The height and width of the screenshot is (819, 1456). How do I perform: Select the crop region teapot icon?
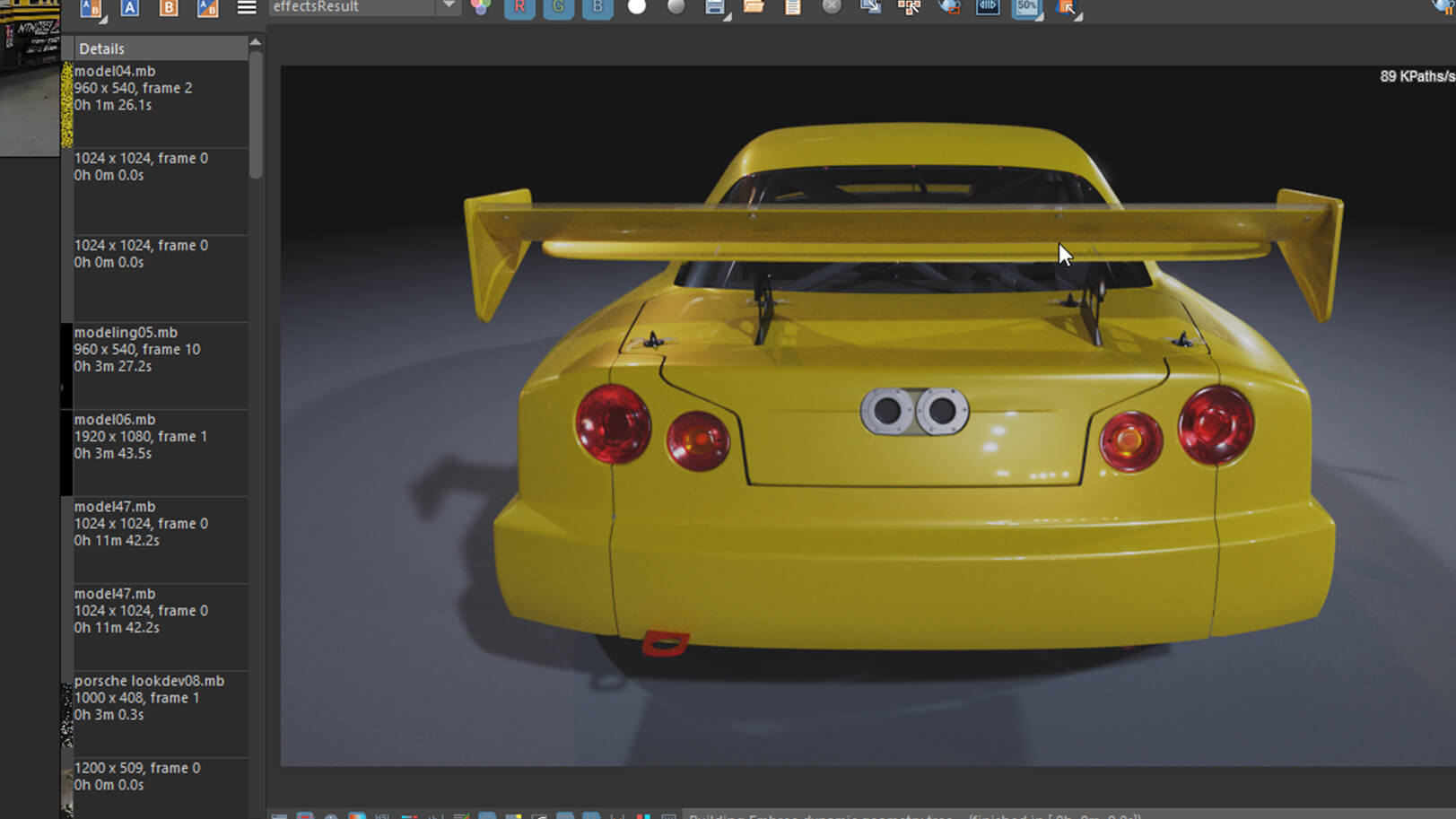(x=948, y=7)
